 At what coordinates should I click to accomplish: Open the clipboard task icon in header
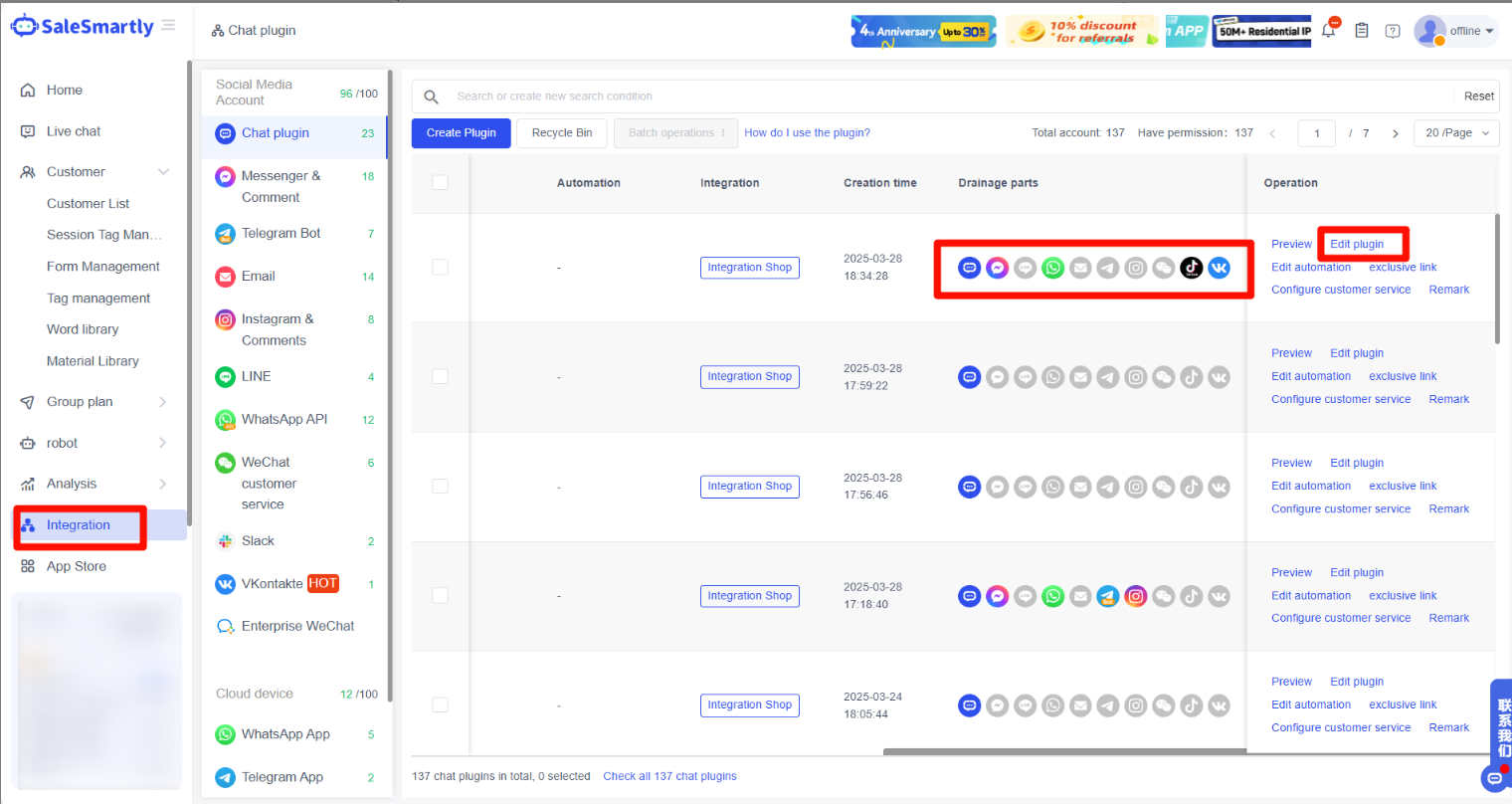coord(1362,31)
